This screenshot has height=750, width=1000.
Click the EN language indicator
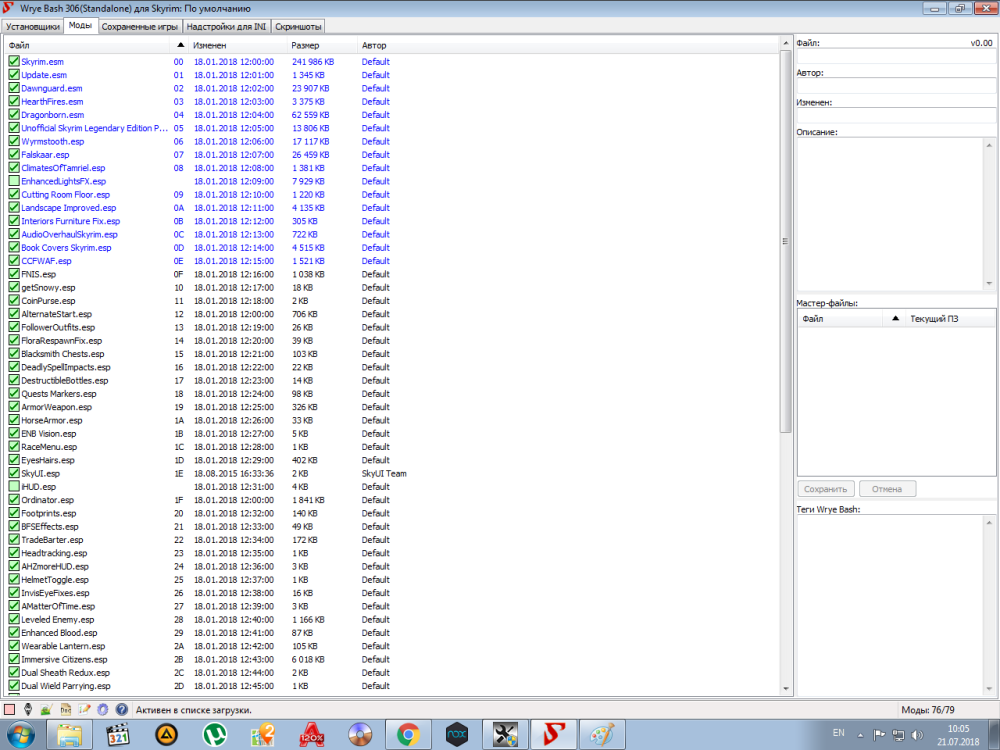pos(838,733)
